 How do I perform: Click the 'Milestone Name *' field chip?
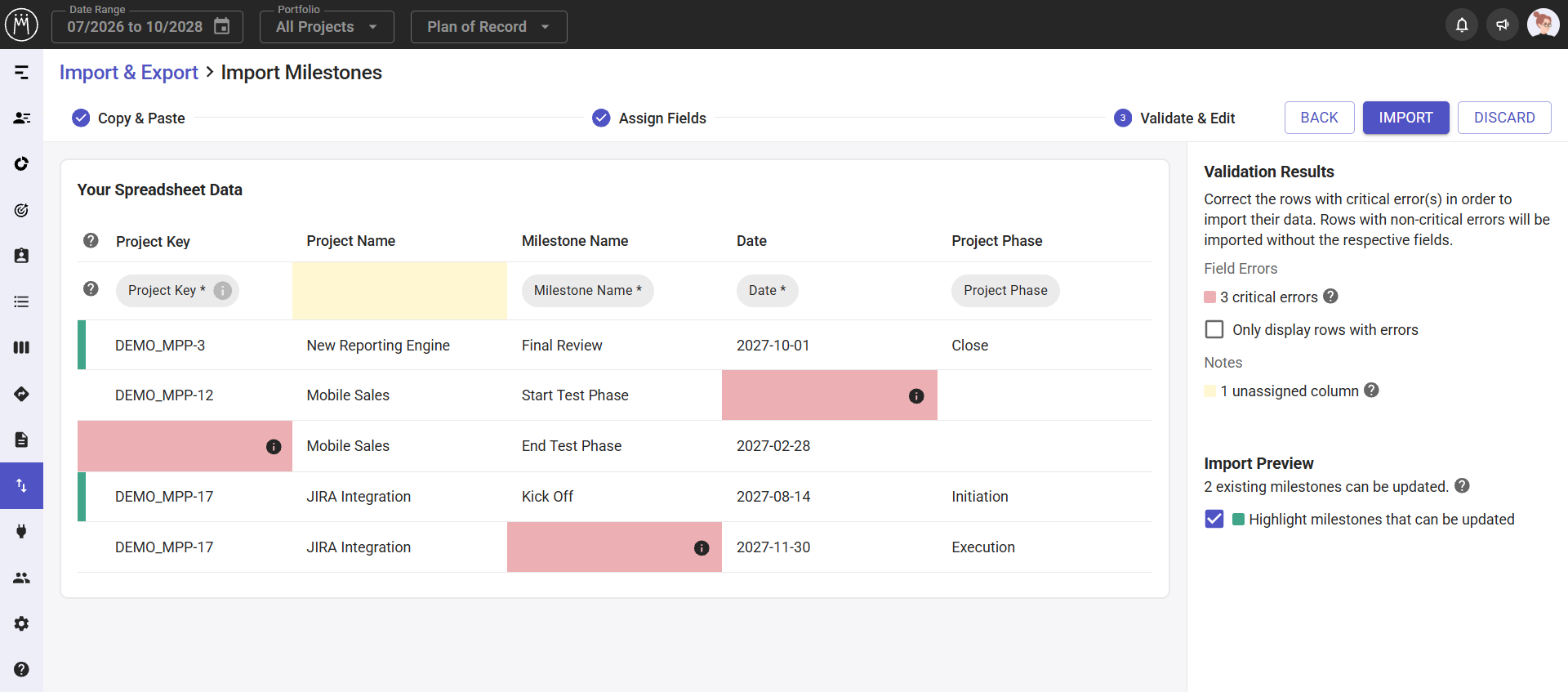tap(588, 291)
